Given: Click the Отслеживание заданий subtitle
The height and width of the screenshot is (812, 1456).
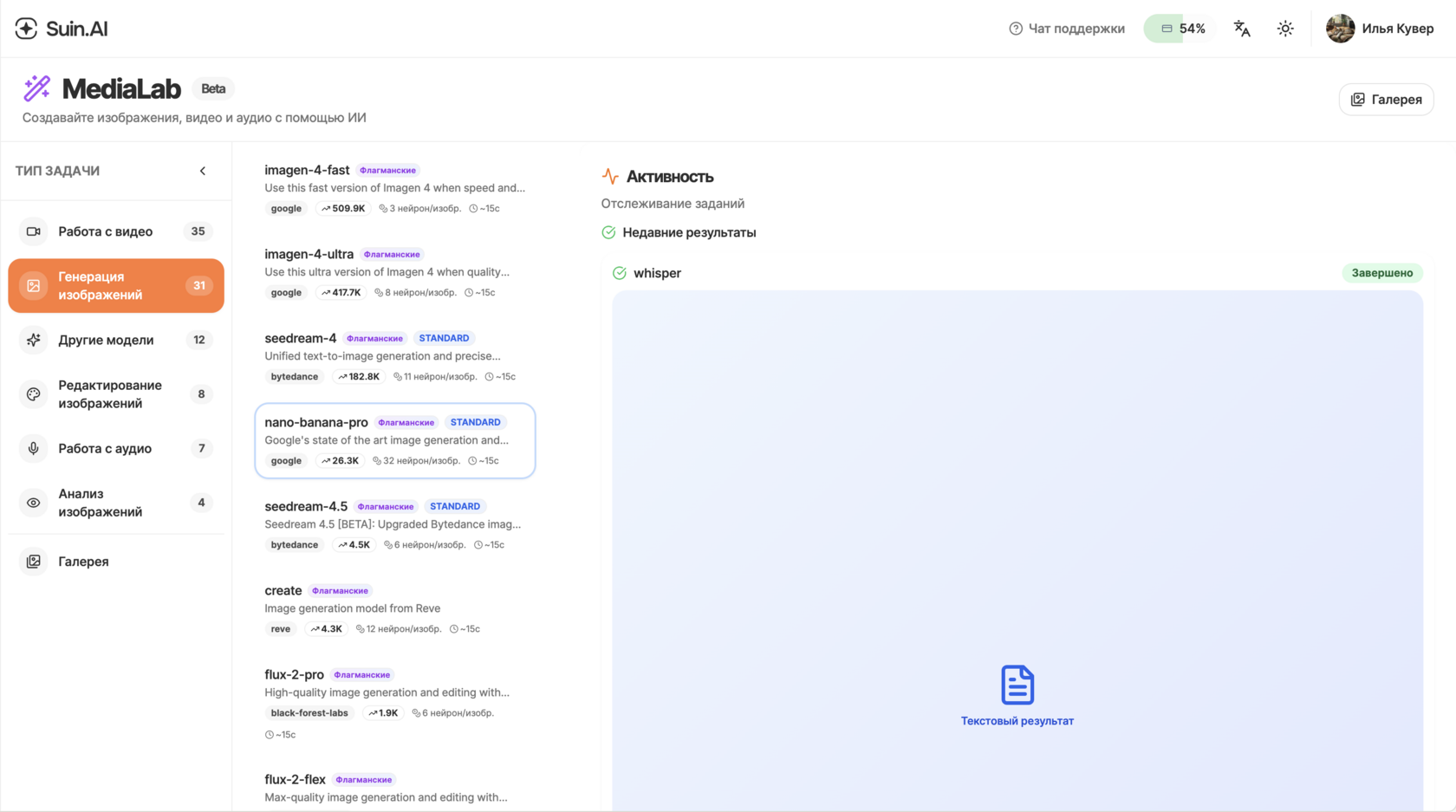Looking at the screenshot, I should coord(673,204).
